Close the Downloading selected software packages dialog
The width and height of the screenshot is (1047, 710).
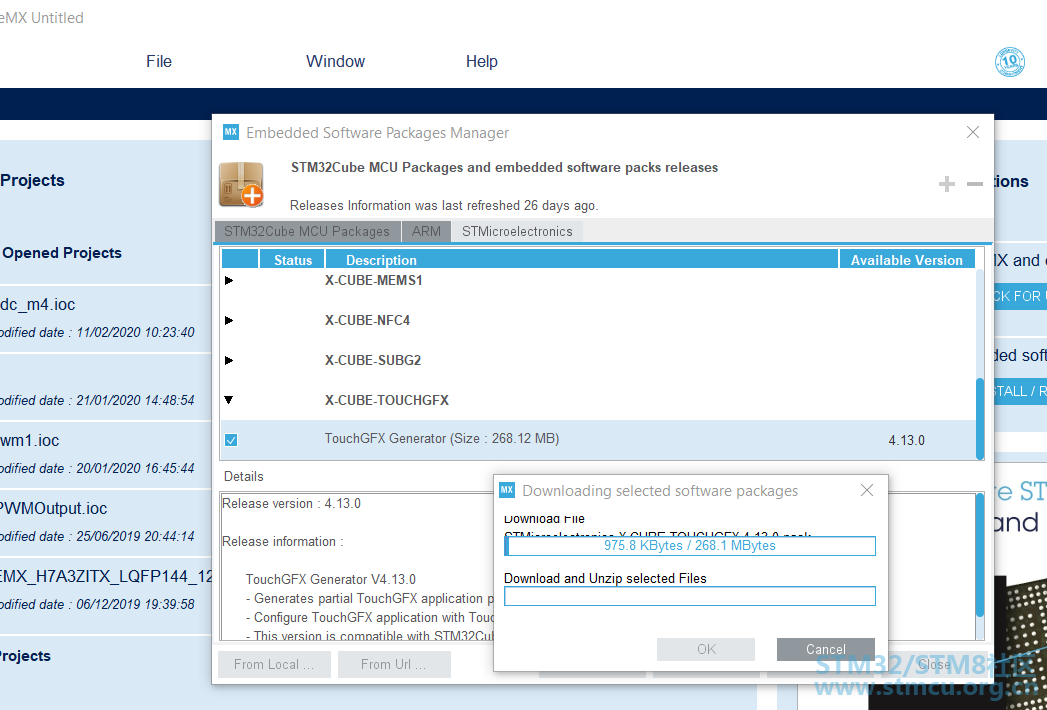(867, 490)
